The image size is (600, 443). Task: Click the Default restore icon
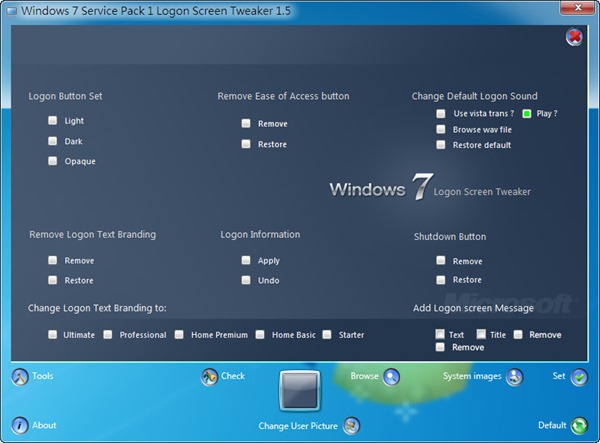pyautogui.click(x=579, y=425)
